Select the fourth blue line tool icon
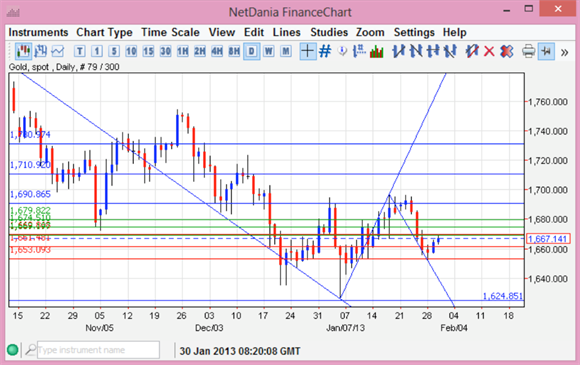 click(450, 51)
